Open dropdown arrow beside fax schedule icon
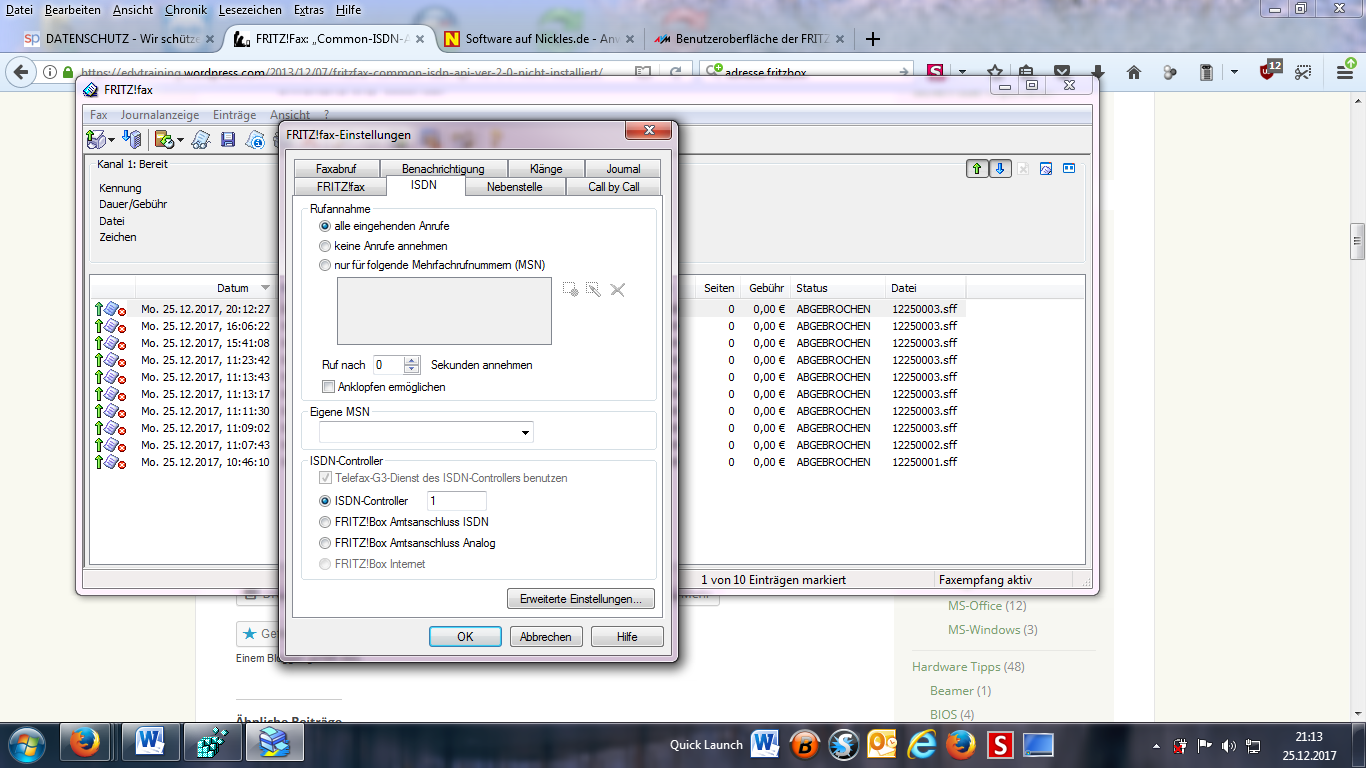1366x768 pixels. click(180, 140)
